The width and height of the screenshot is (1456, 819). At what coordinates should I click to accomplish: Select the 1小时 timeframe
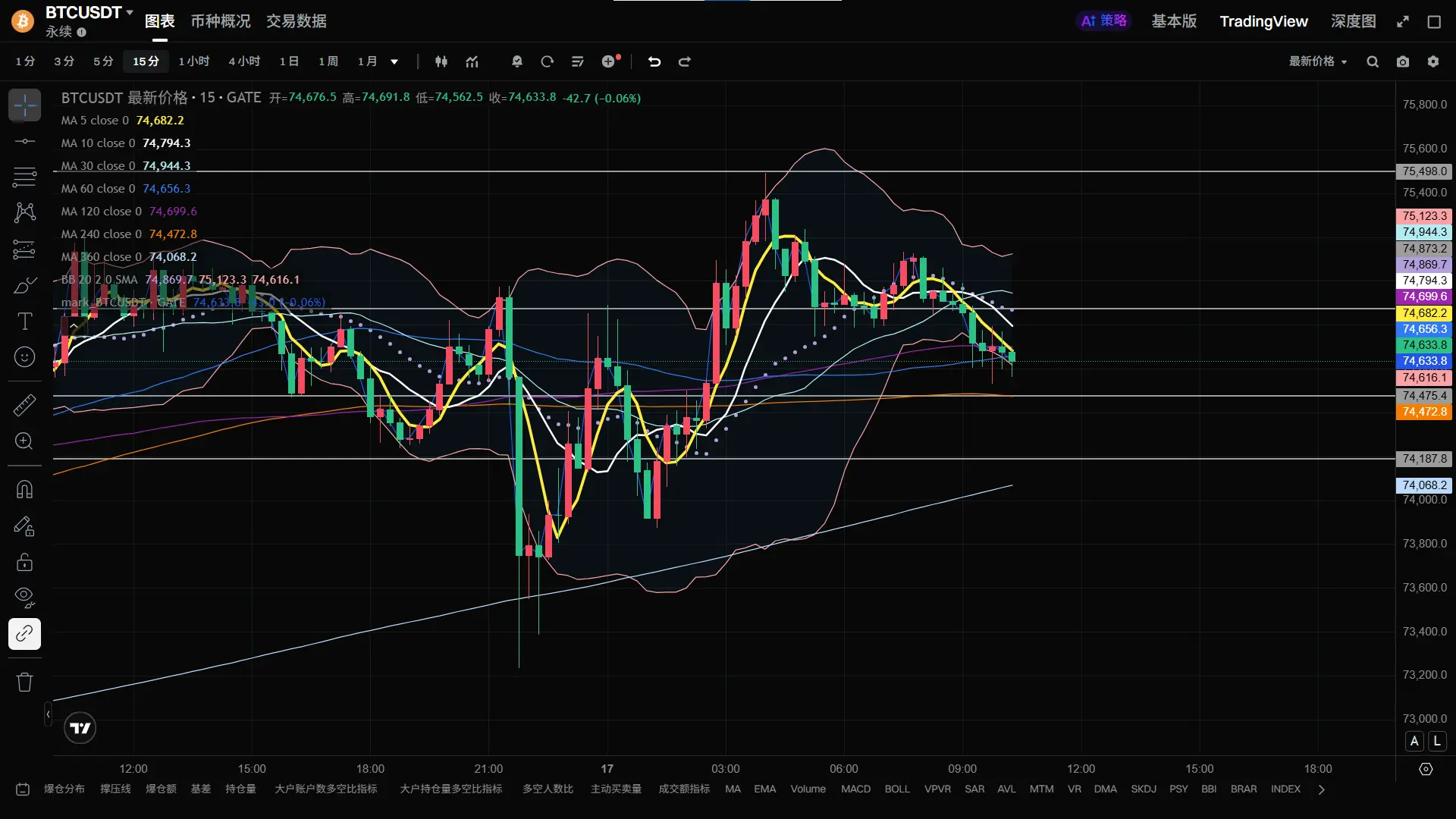pos(194,61)
